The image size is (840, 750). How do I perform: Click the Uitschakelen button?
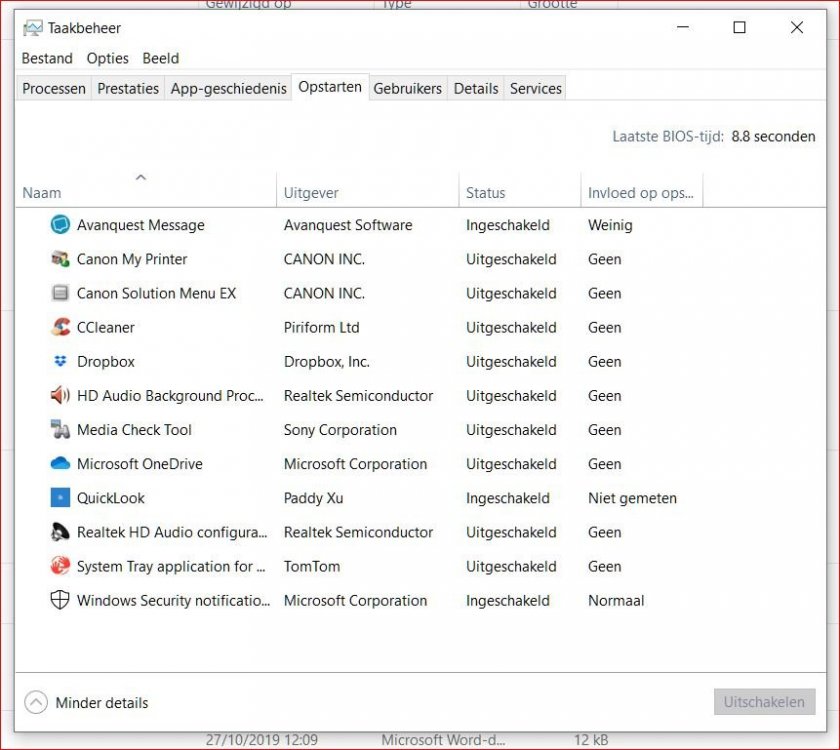click(764, 702)
